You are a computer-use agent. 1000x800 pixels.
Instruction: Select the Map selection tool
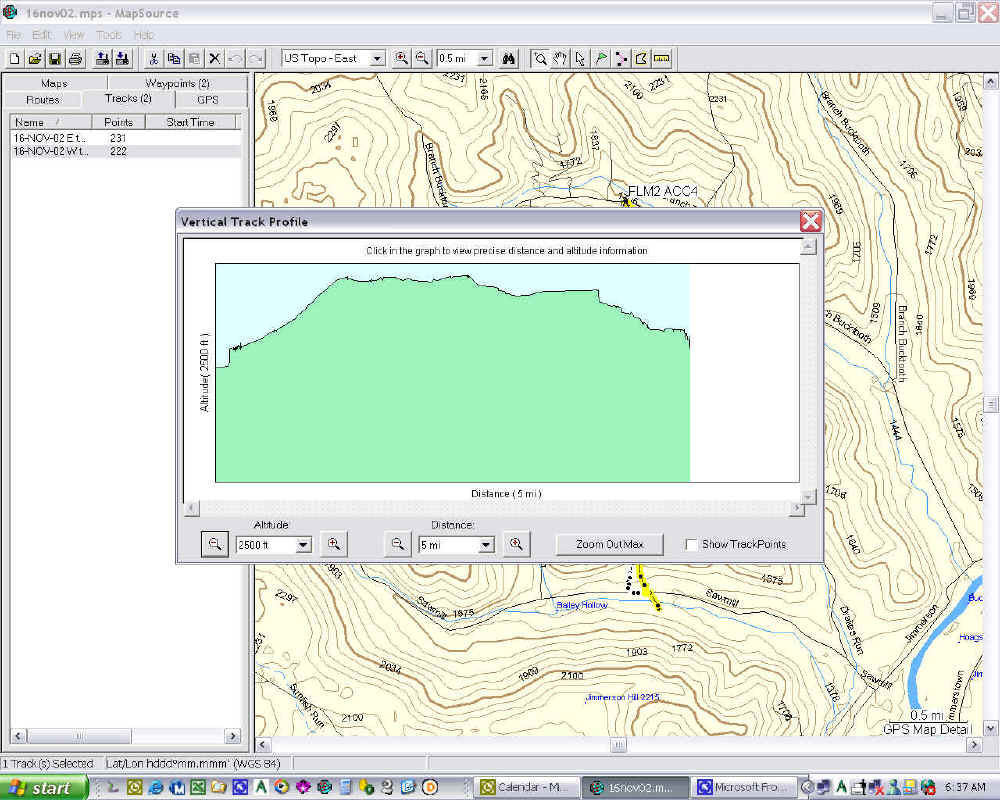tap(642, 59)
